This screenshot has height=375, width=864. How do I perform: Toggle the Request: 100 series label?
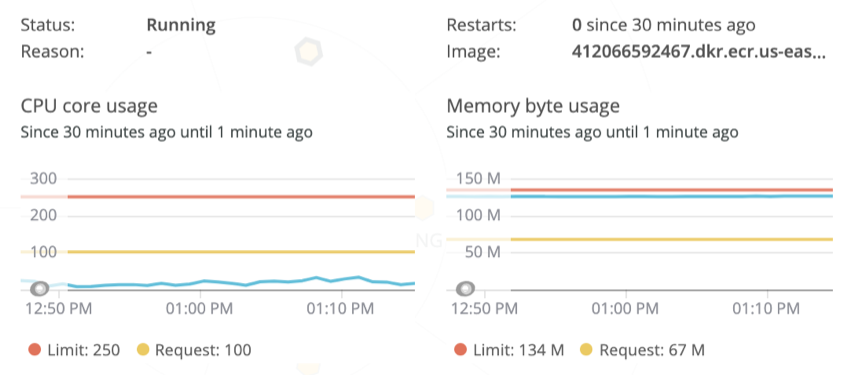[x=203, y=350]
